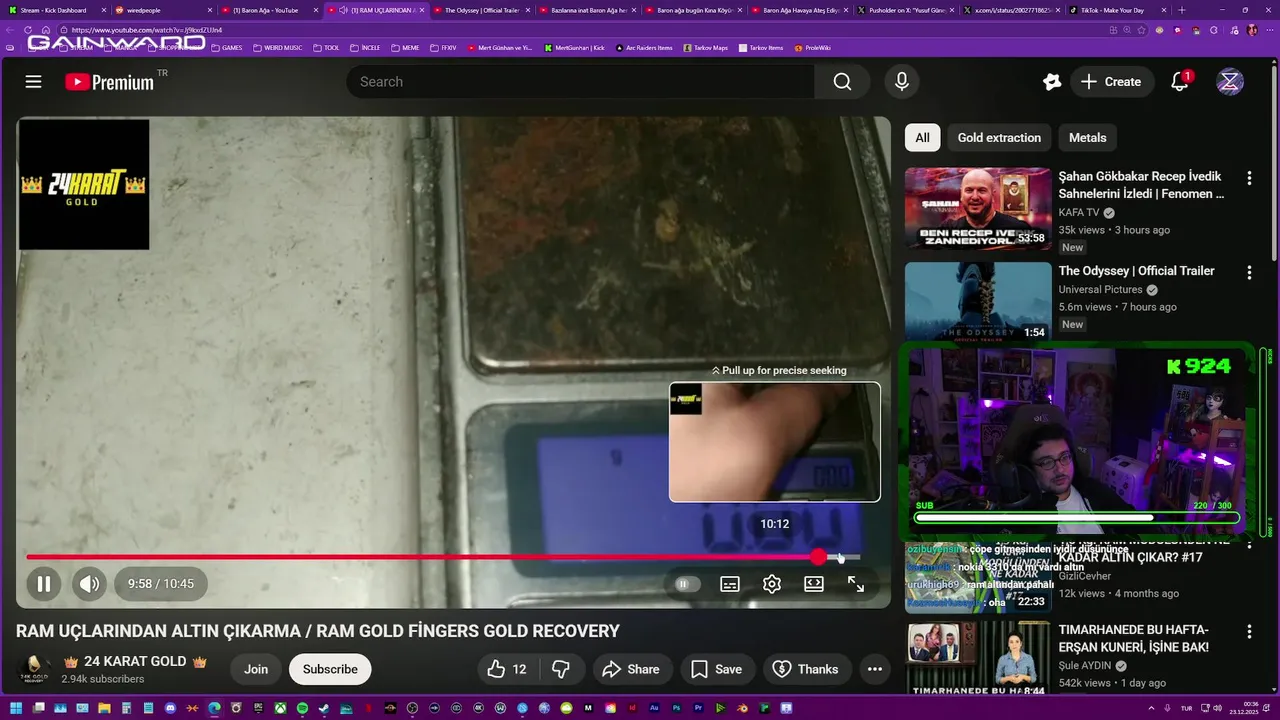Open the YouTube guide hamburger menu
The height and width of the screenshot is (720, 1280).
33,82
